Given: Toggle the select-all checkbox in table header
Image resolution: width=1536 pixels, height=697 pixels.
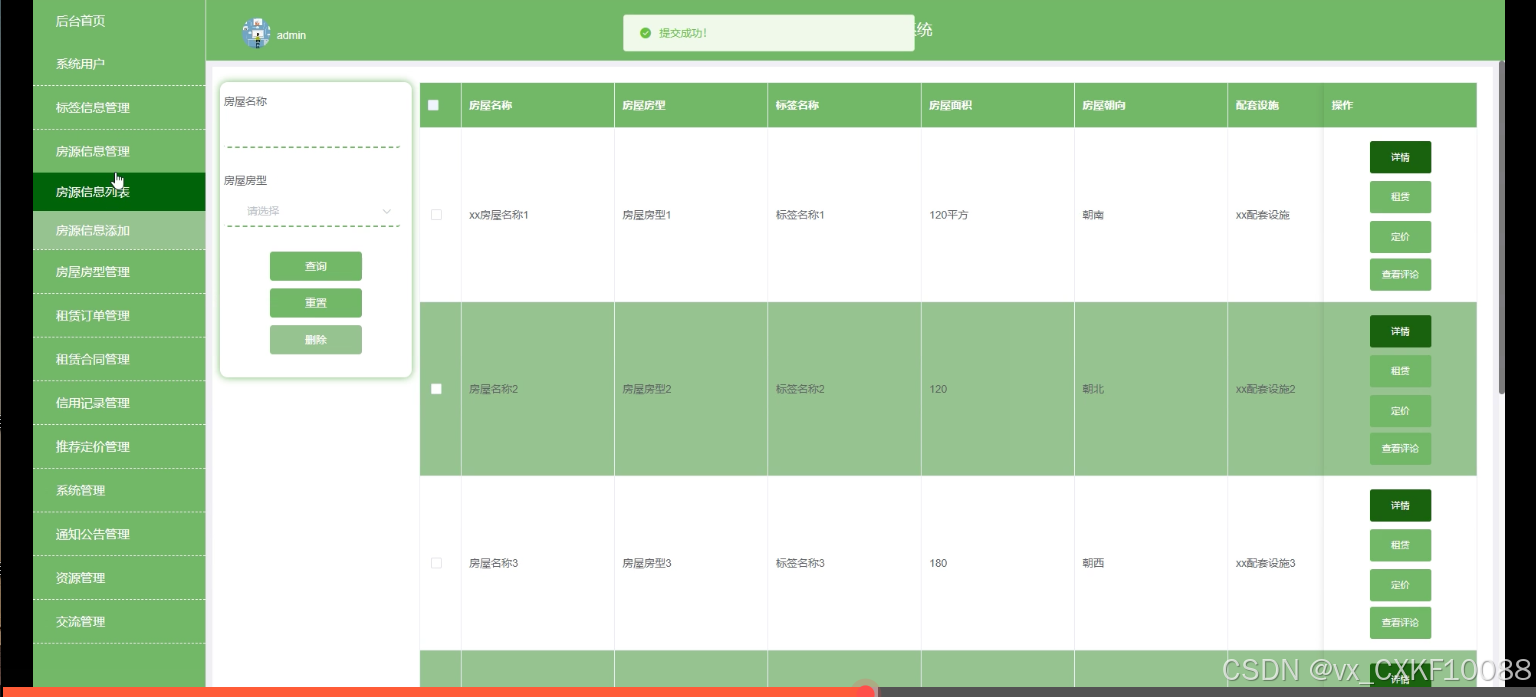Looking at the screenshot, I should [x=433, y=105].
